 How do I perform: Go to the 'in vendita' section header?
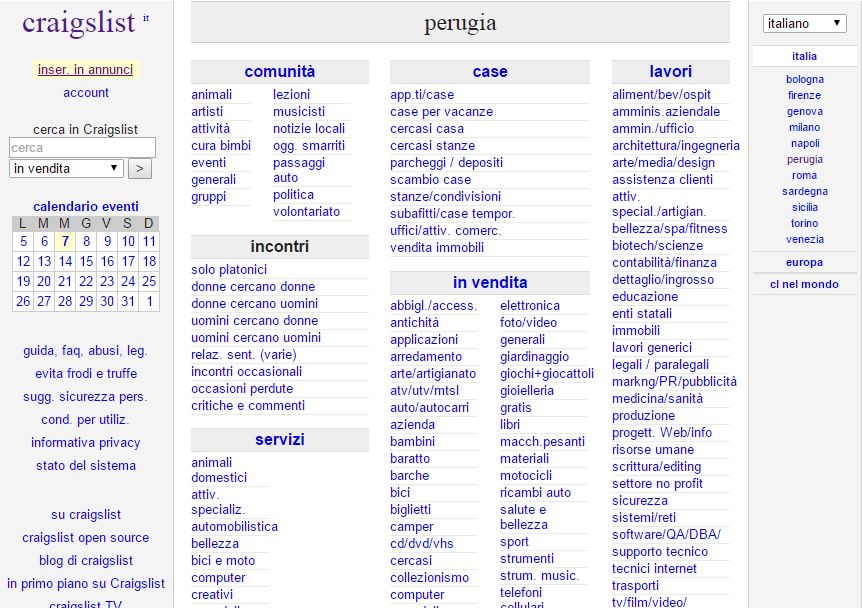click(x=489, y=283)
